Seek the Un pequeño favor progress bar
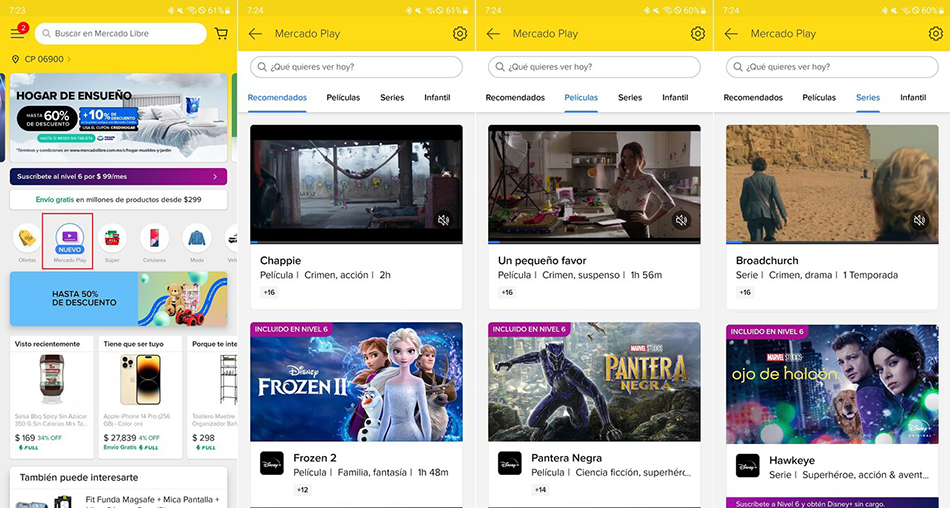 coord(594,242)
